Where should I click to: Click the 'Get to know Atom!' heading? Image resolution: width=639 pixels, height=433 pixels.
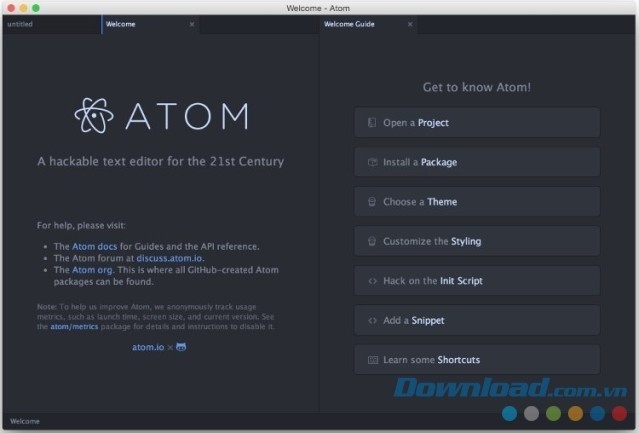coord(477,87)
